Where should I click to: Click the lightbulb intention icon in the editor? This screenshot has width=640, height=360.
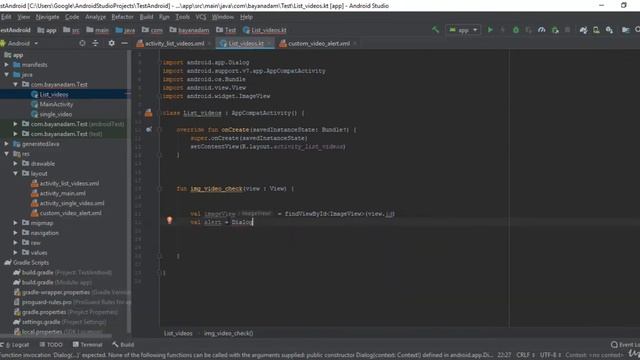(x=169, y=220)
